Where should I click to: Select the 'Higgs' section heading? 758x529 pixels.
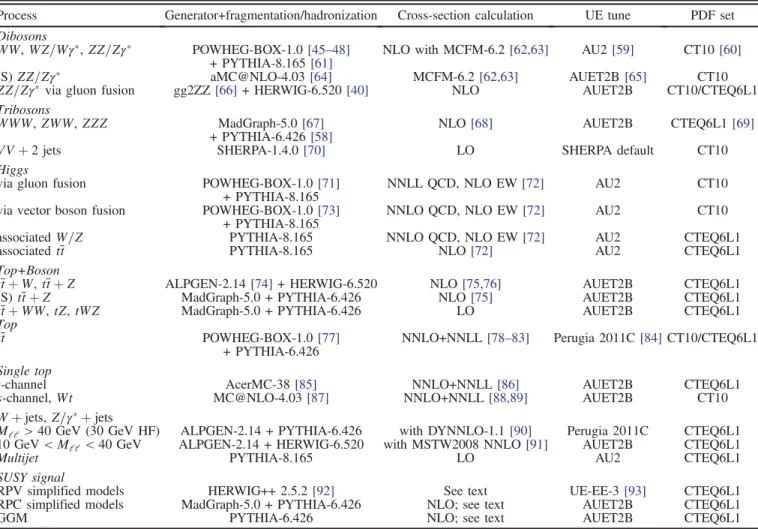click(14, 170)
